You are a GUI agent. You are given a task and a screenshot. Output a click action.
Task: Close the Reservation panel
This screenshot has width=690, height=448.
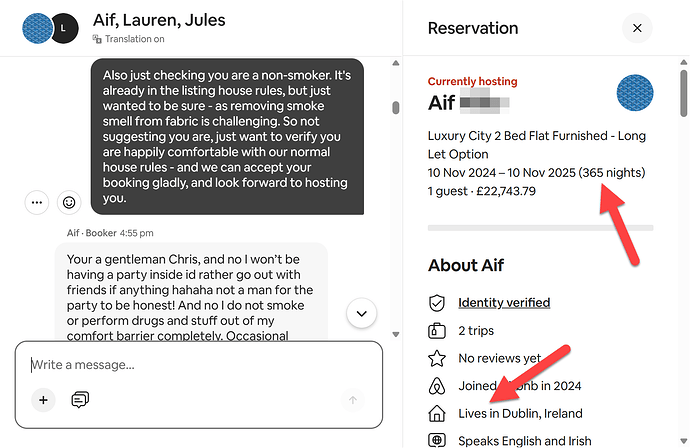click(637, 28)
